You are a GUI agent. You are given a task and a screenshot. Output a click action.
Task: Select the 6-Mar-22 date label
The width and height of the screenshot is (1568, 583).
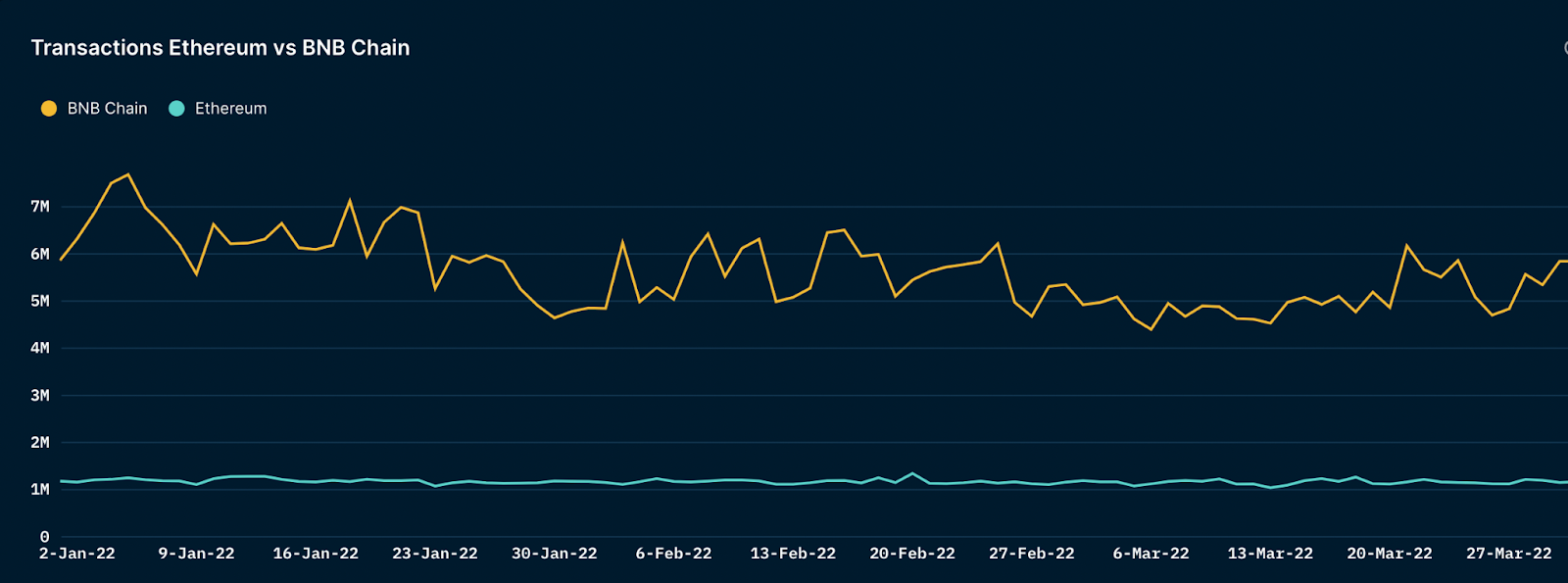(1151, 554)
